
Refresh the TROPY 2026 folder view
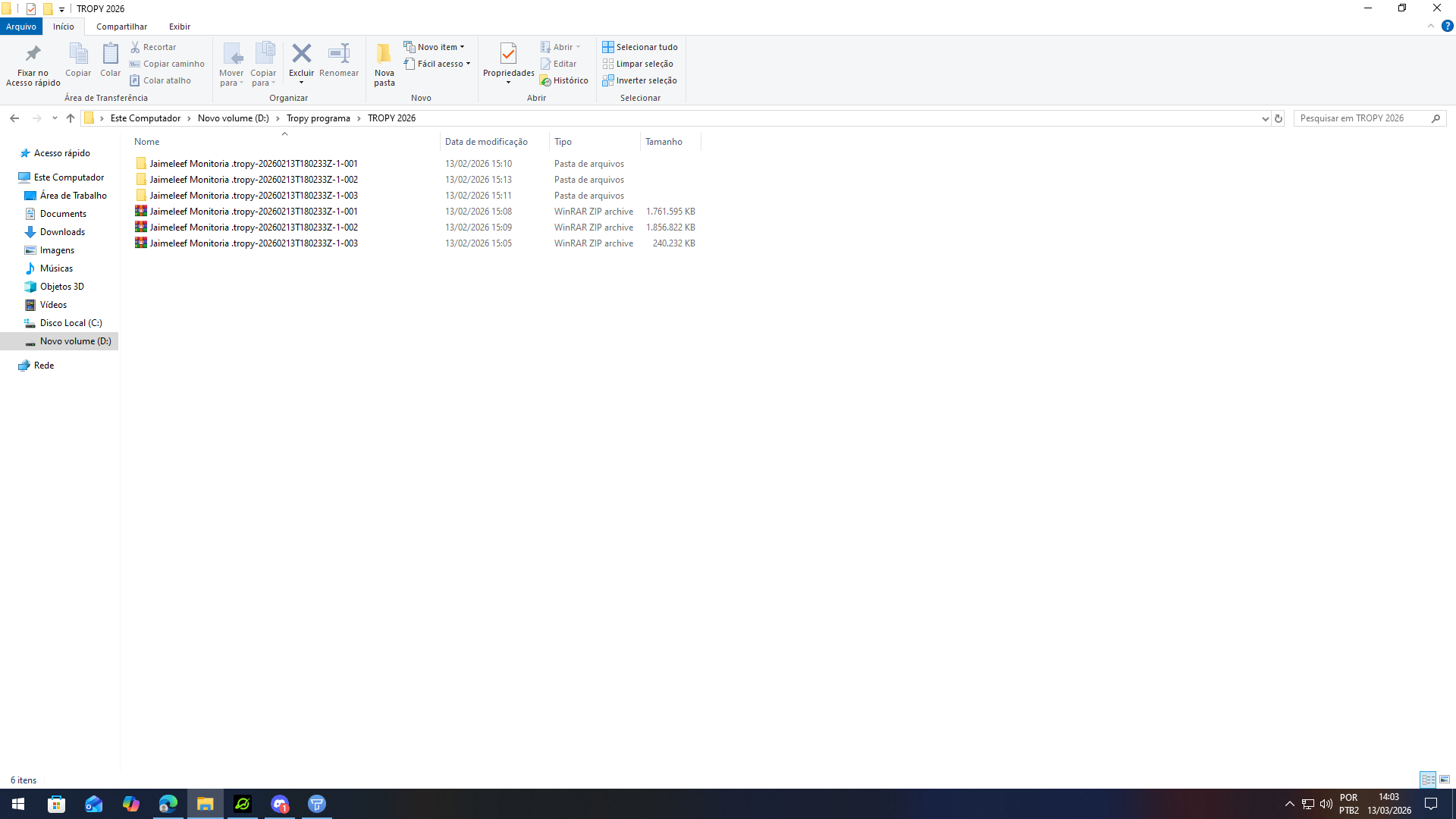click(1279, 118)
